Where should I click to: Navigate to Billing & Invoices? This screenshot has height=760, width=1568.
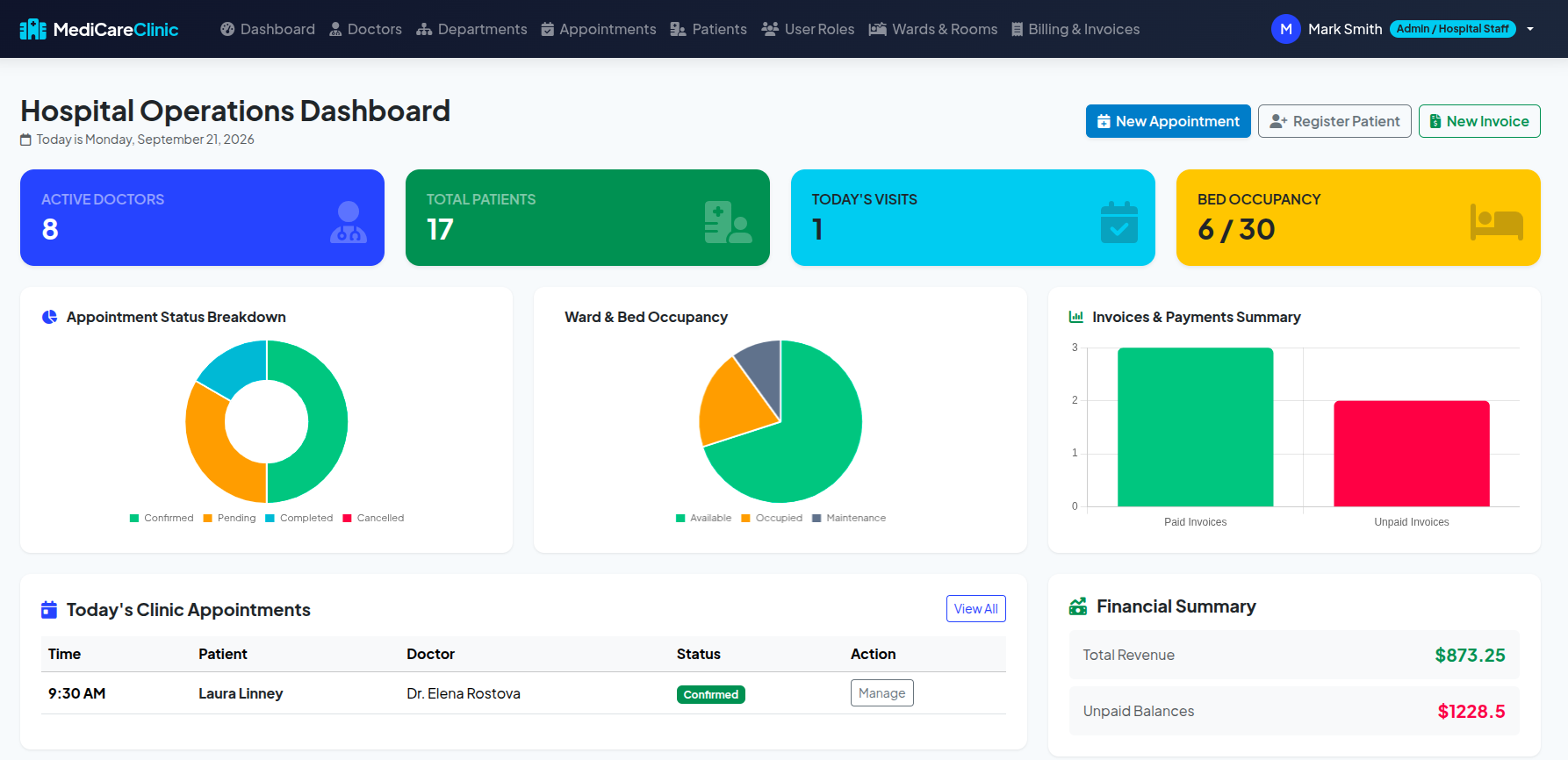coord(1075,29)
